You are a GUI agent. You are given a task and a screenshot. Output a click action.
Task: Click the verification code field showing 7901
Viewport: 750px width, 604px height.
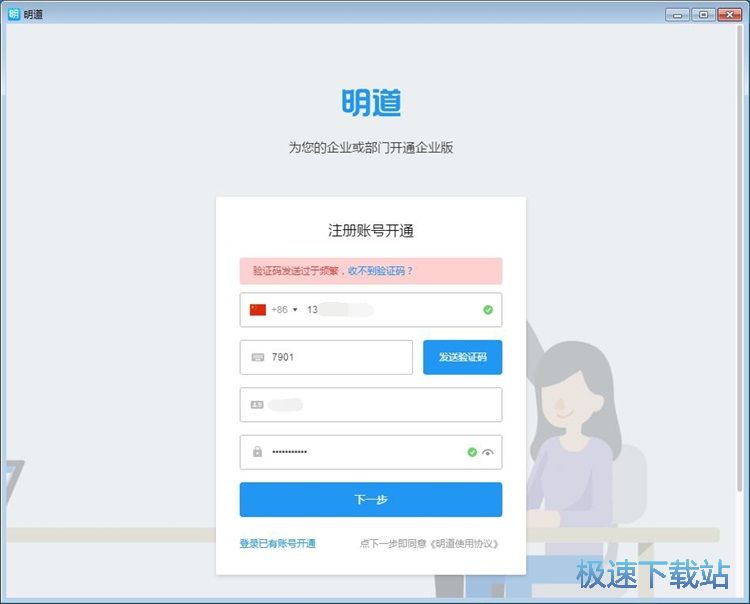(326, 357)
